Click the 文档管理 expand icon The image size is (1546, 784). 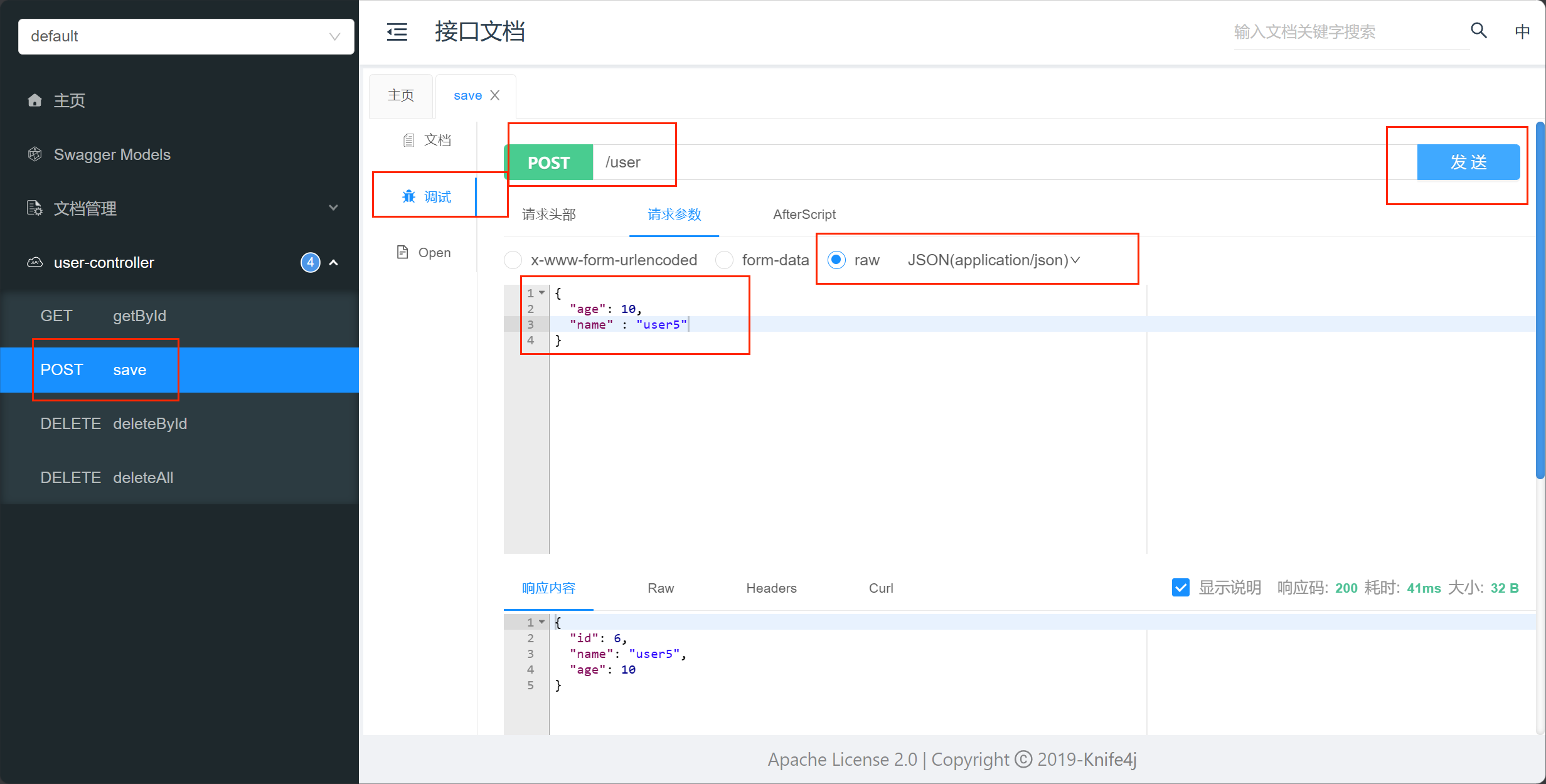(334, 210)
